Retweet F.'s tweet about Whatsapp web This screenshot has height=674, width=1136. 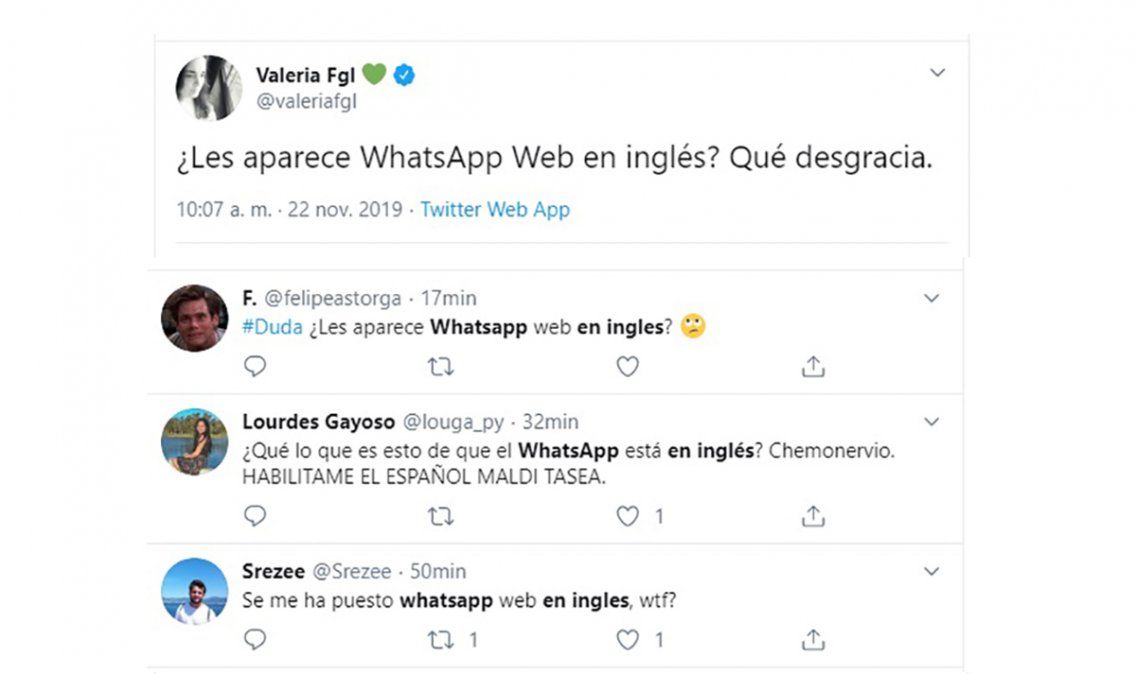(441, 367)
